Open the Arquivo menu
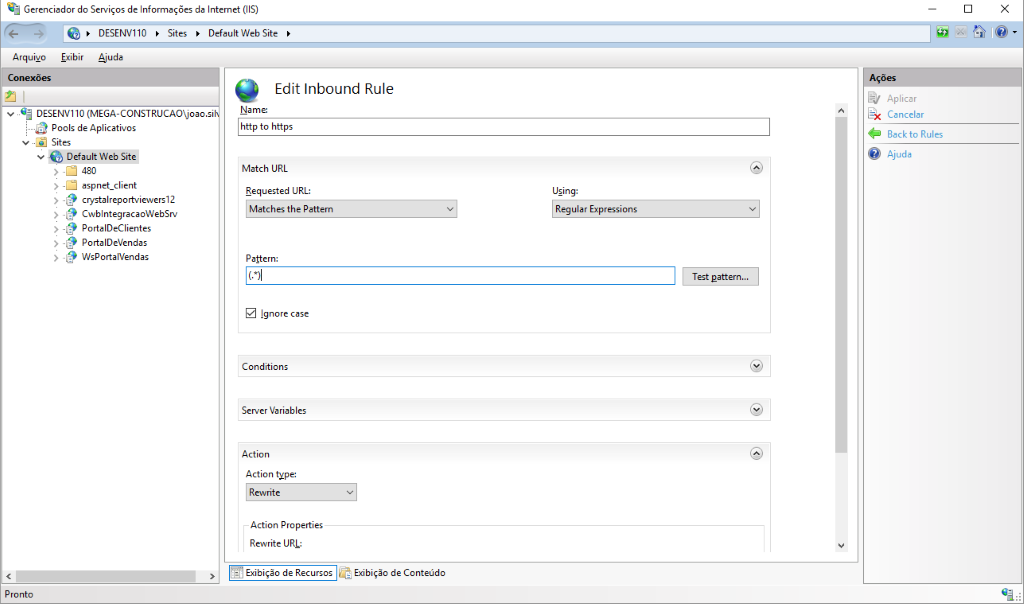This screenshot has width=1024, height=604. (x=29, y=57)
